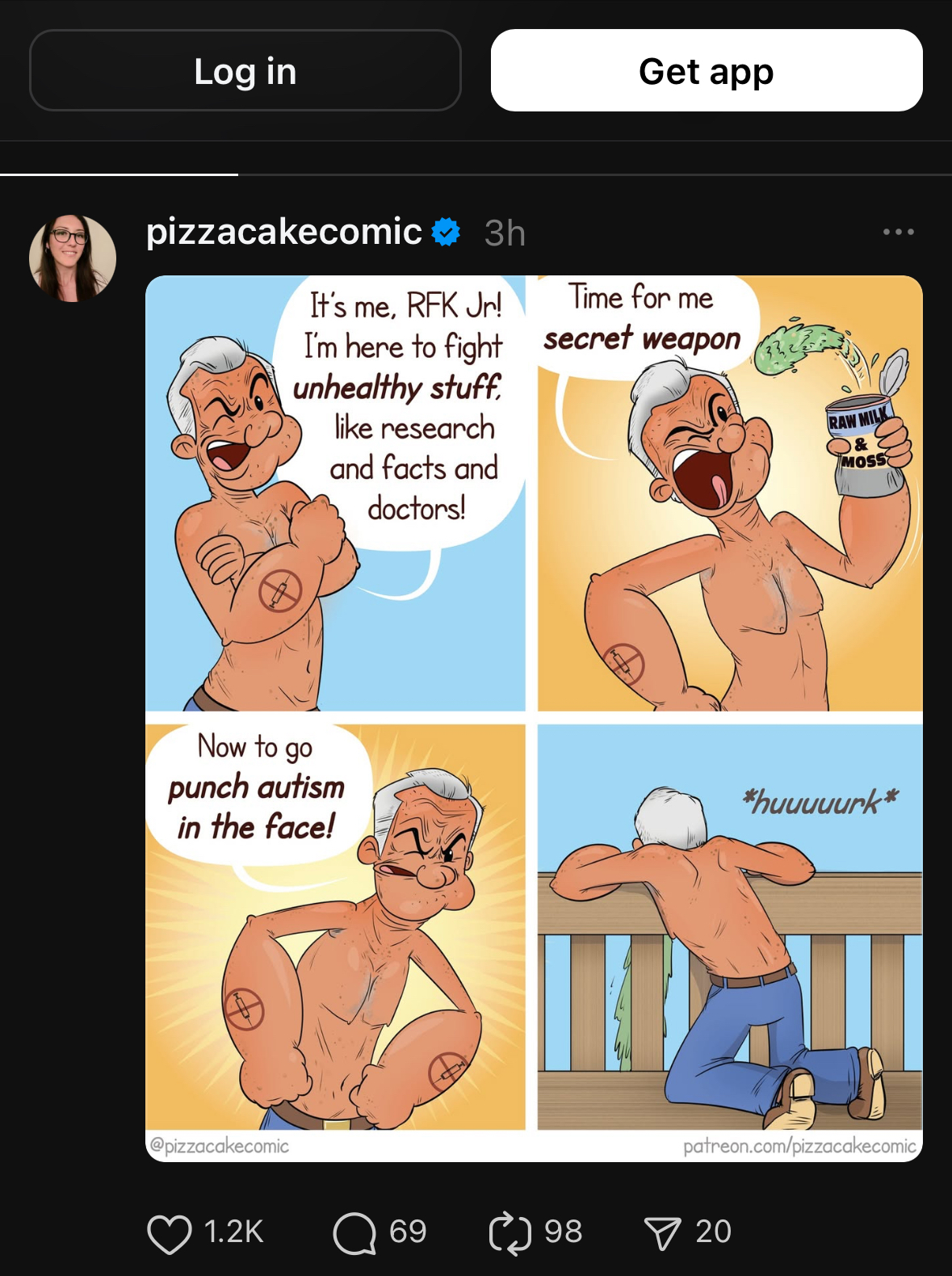This screenshot has height=1276, width=952.
Task: Open the "*huuuuurk*" comic panel
Action: pos(730,927)
